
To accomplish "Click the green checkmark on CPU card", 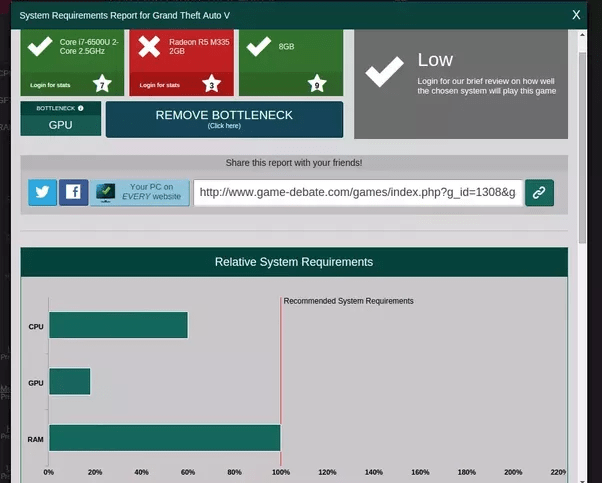I will tap(40, 46).
